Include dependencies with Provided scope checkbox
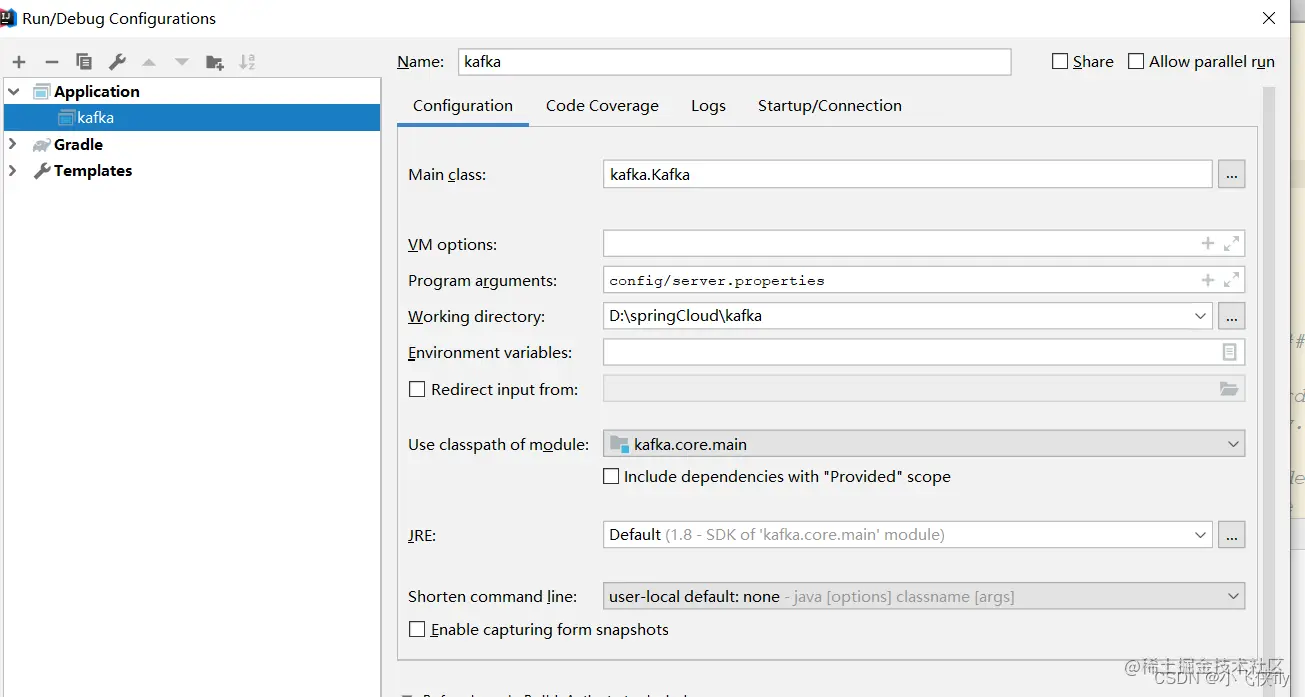The height and width of the screenshot is (697, 1305). tap(611, 477)
